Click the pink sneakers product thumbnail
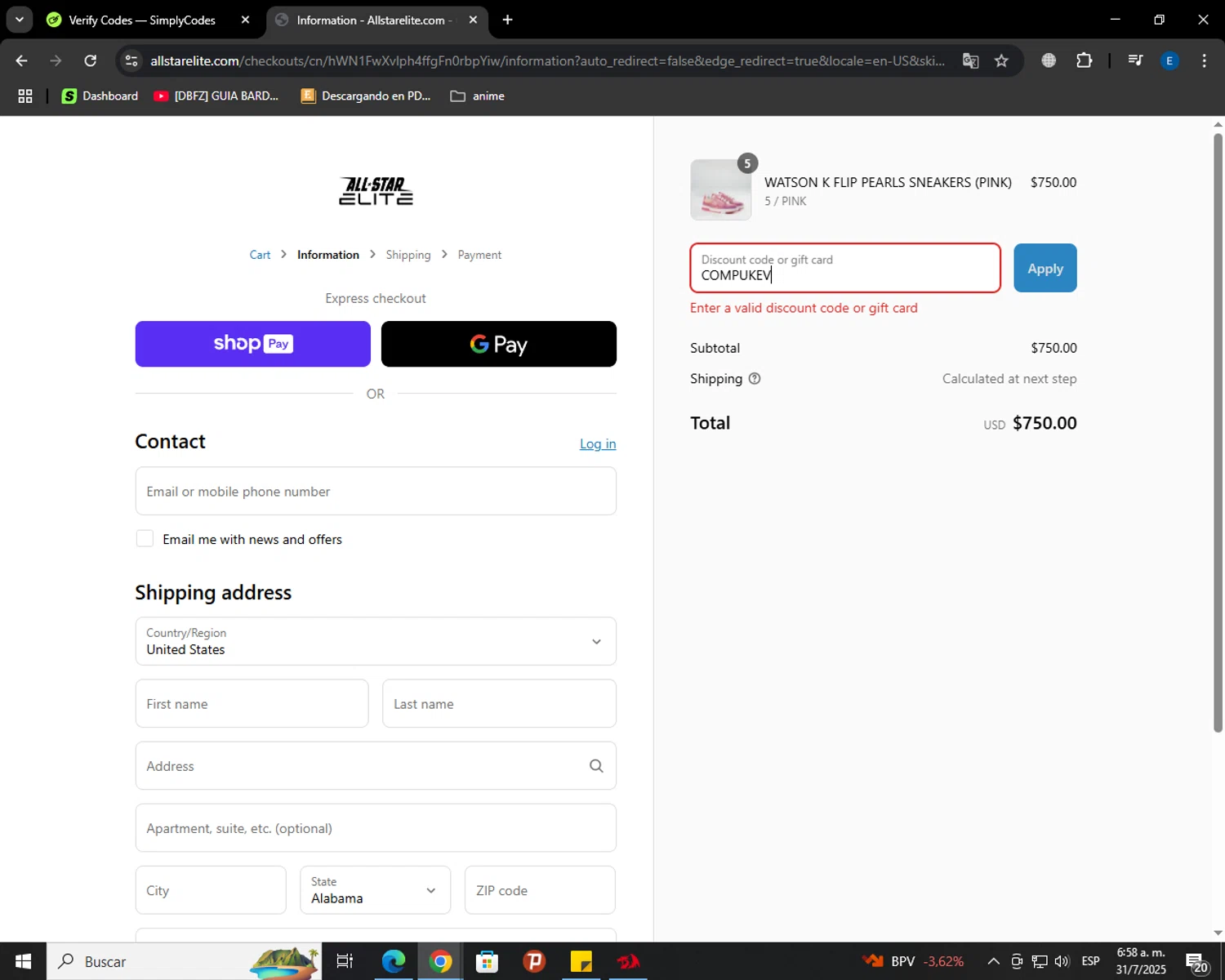Image resolution: width=1225 pixels, height=980 pixels. 721,190
